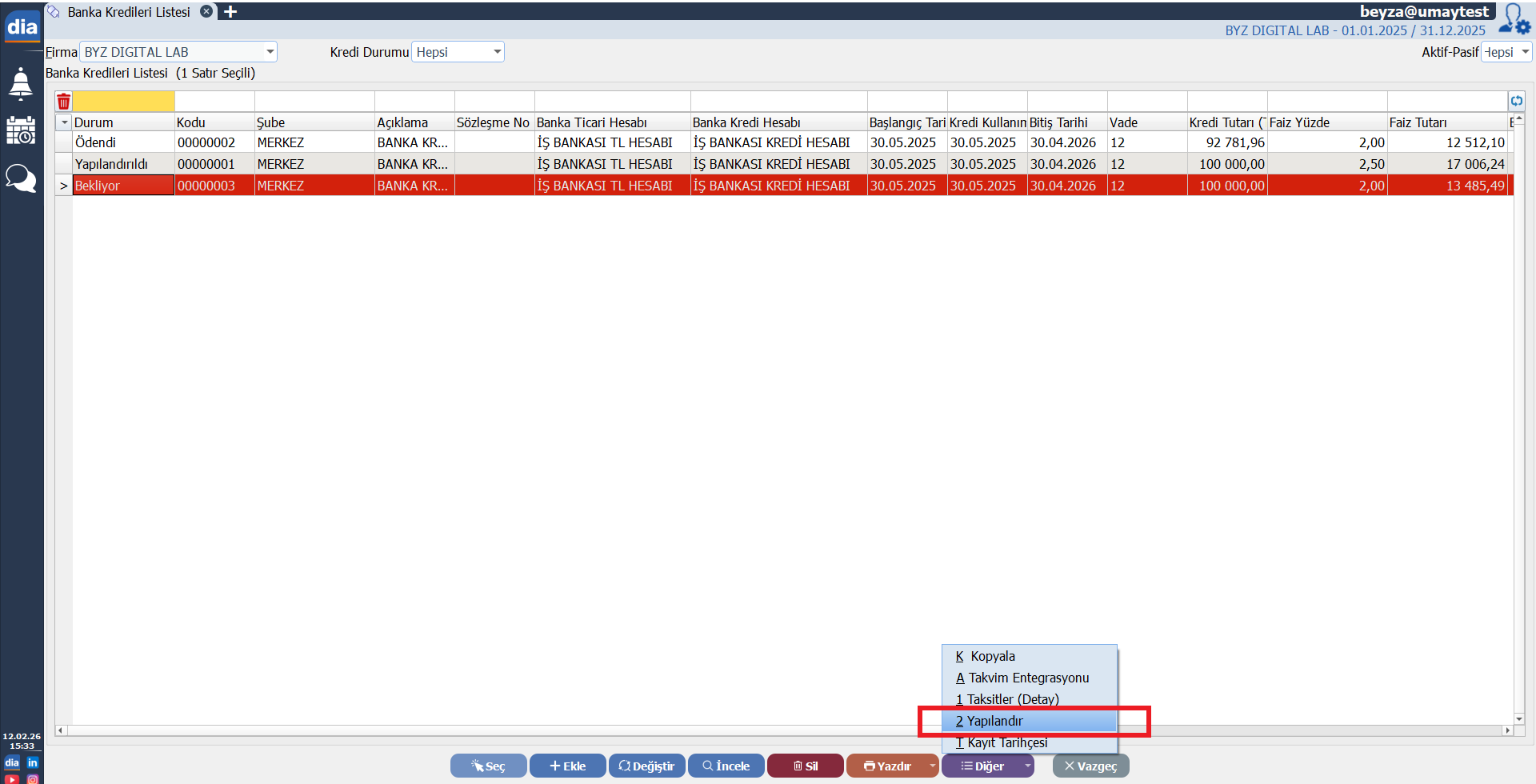The image size is (1536, 784).
Task: Expand the Yazdır button arrow
Action: 932,766
